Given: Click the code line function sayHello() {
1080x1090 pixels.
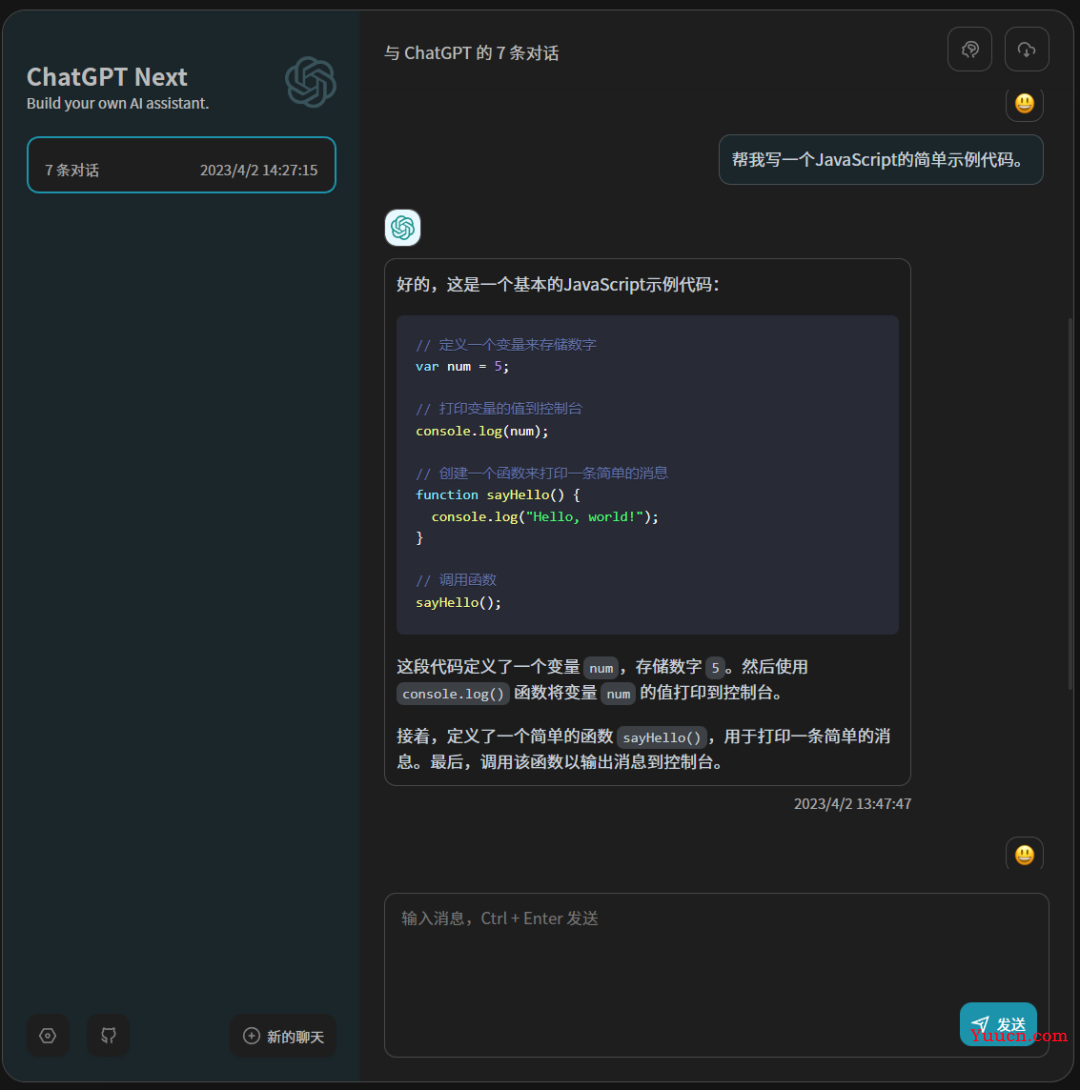Looking at the screenshot, I should pyautogui.click(x=498, y=495).
